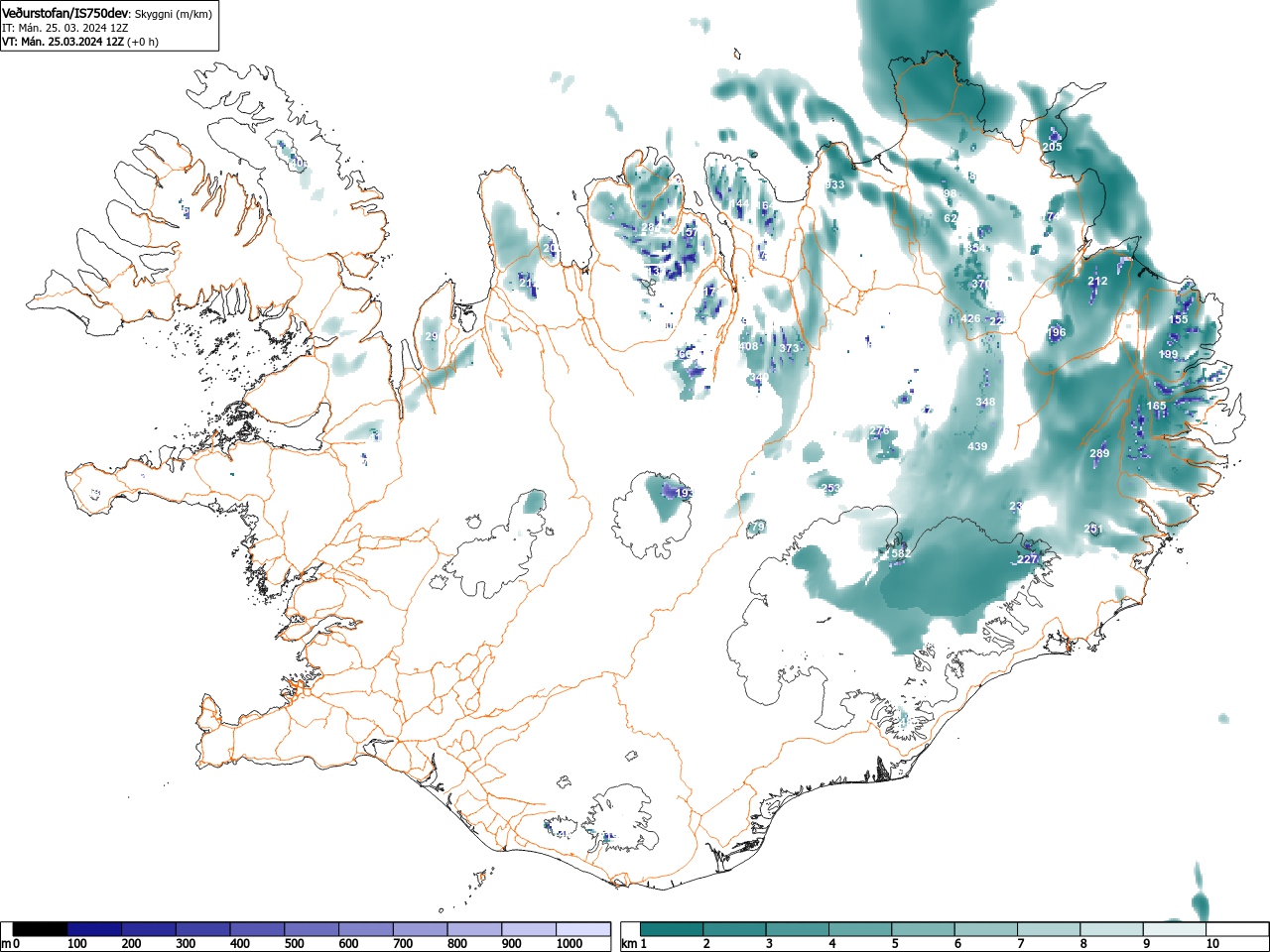Click the '6' label on the kilometer legend
The image size is (1270, 952).
(957, 944)
